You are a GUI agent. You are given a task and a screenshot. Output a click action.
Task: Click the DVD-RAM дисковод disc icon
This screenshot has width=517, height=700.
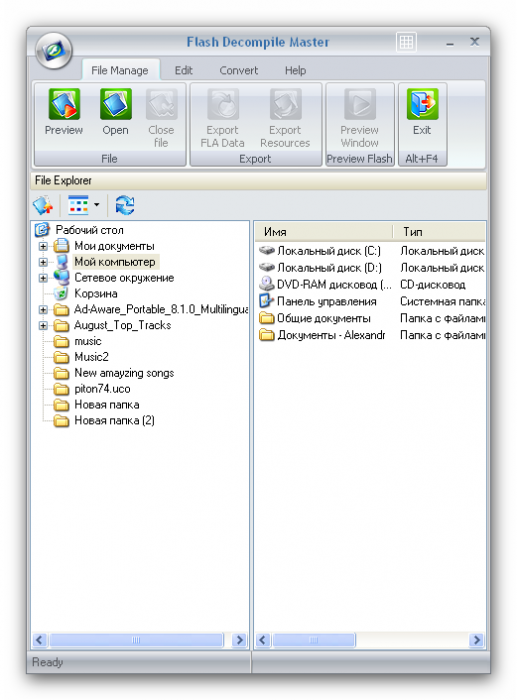[x=267, y=284]
